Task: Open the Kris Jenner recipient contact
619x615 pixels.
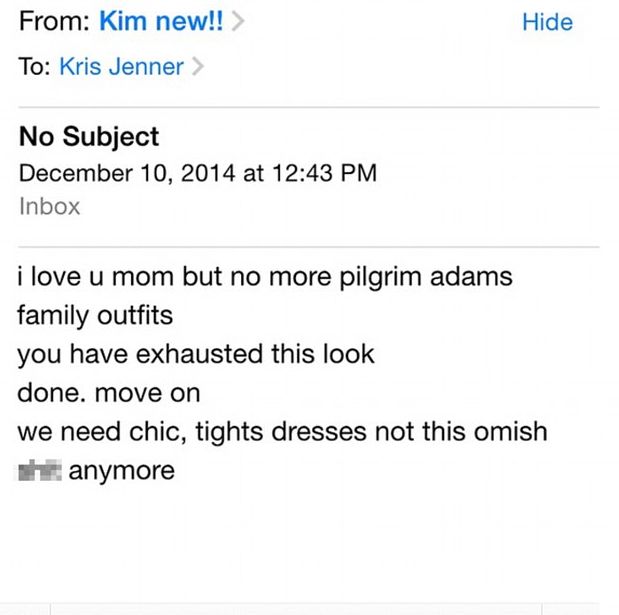Action: [x=121, y=68]
